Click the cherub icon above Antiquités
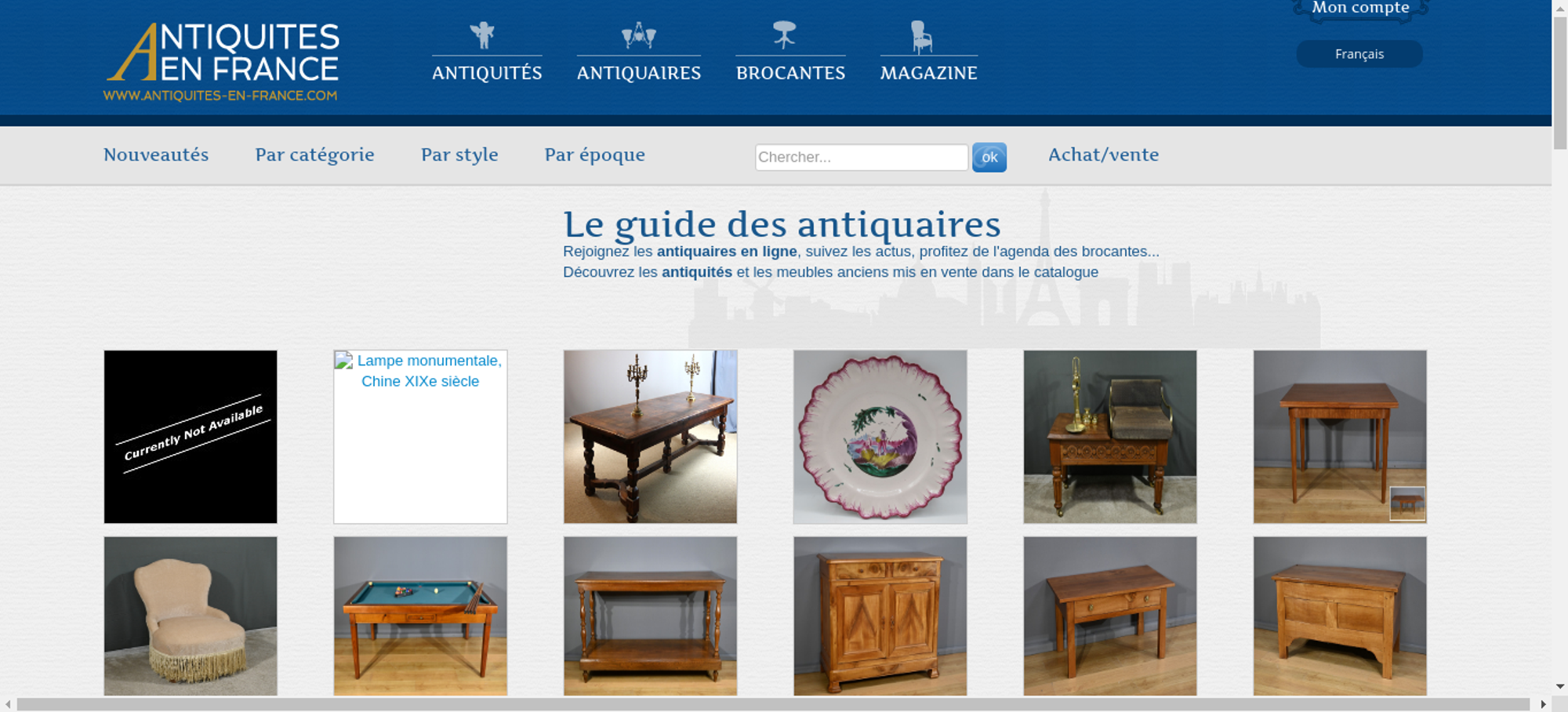Viewport: 1568px width, 712px height. pos(482,35)
